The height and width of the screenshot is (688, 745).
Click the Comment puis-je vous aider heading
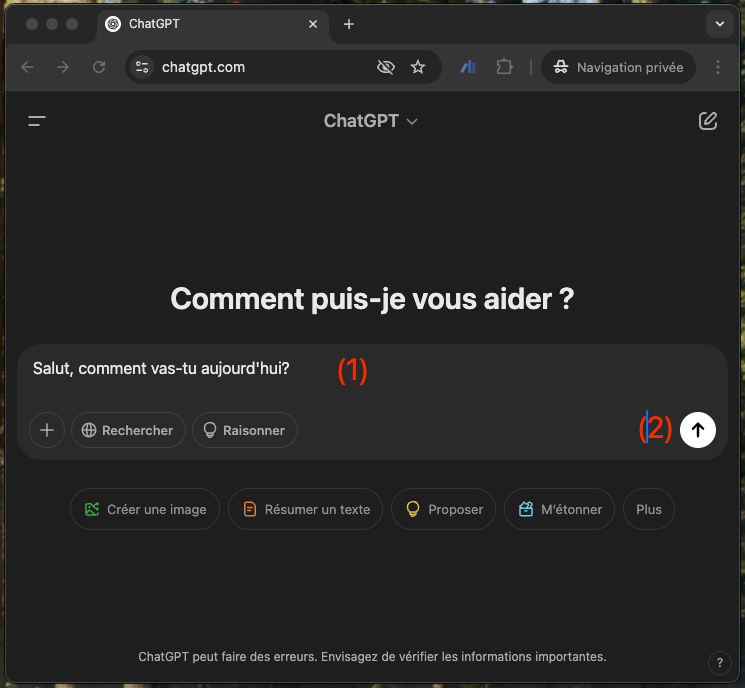(372, 299)
